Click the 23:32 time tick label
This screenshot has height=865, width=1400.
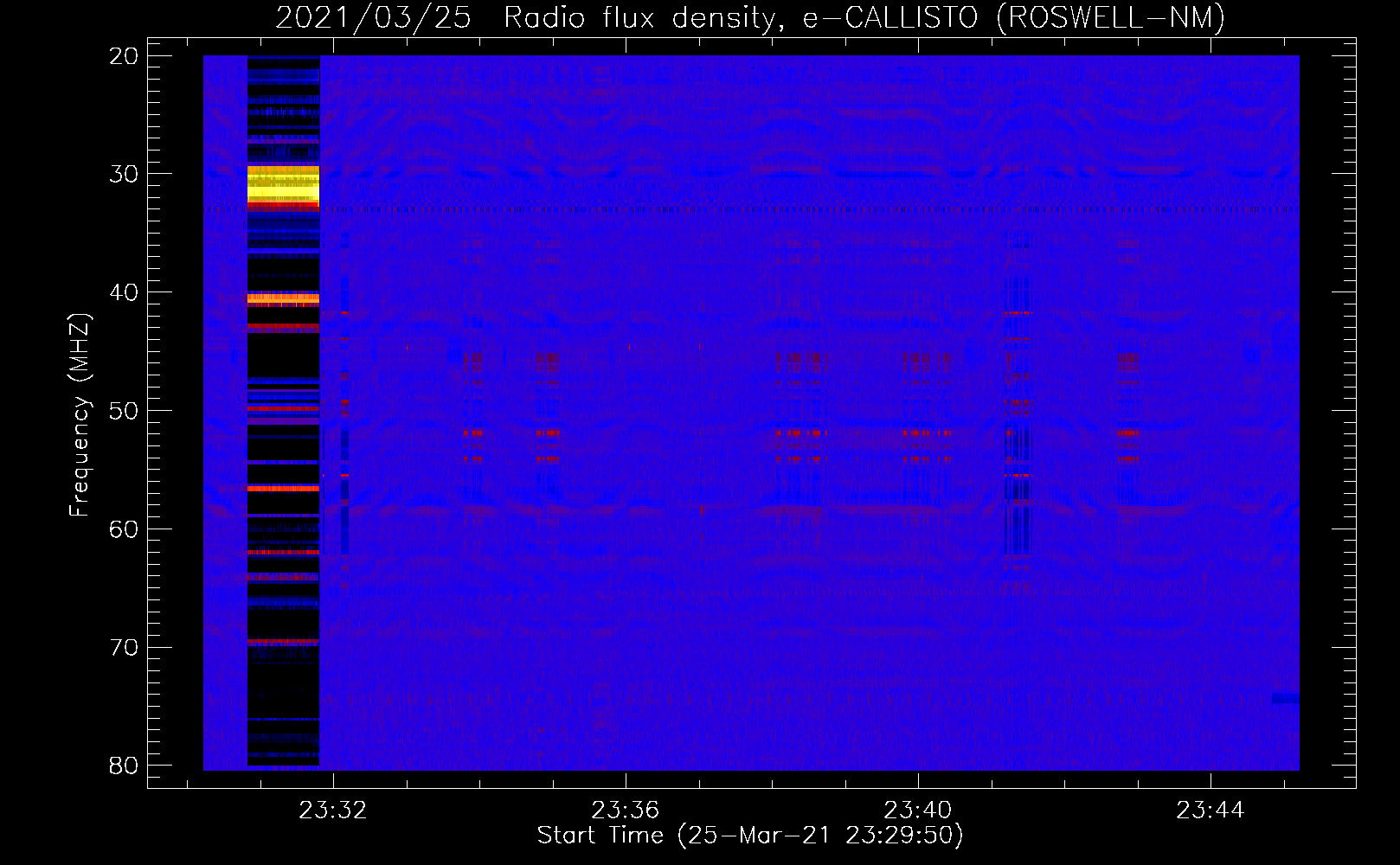point(333,811)
